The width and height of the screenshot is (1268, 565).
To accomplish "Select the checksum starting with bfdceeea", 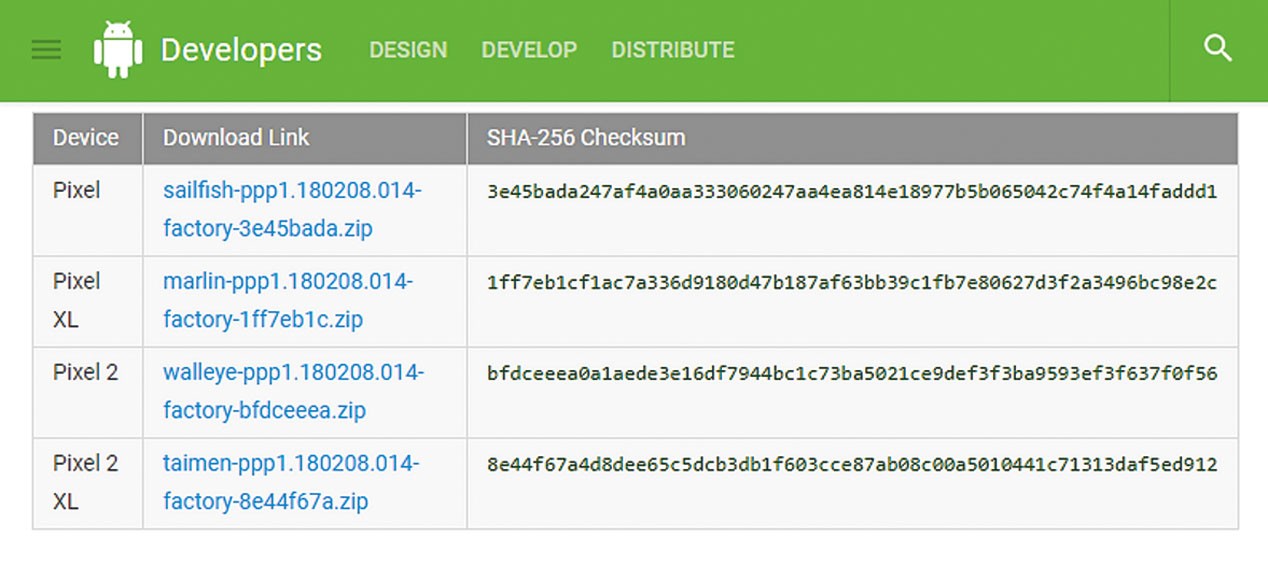I will coord(851,374).
